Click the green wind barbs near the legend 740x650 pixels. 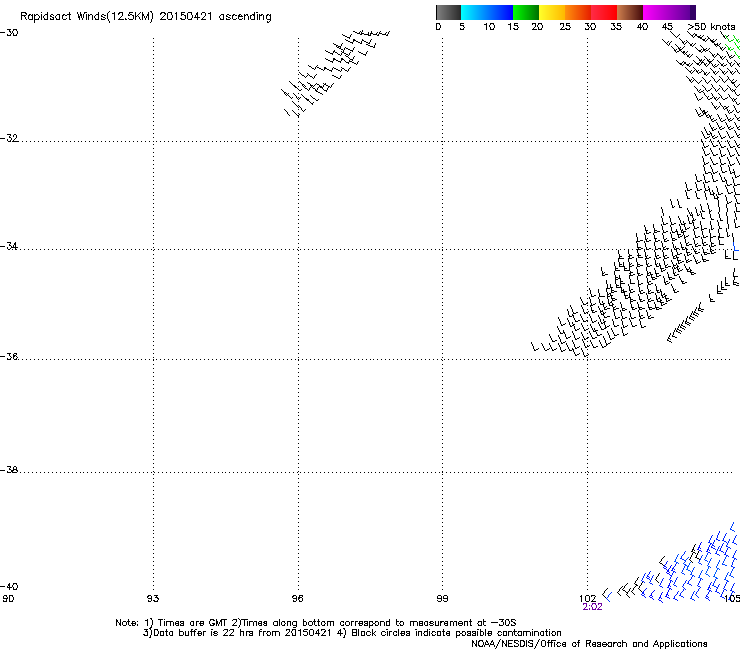click(732, 46)
